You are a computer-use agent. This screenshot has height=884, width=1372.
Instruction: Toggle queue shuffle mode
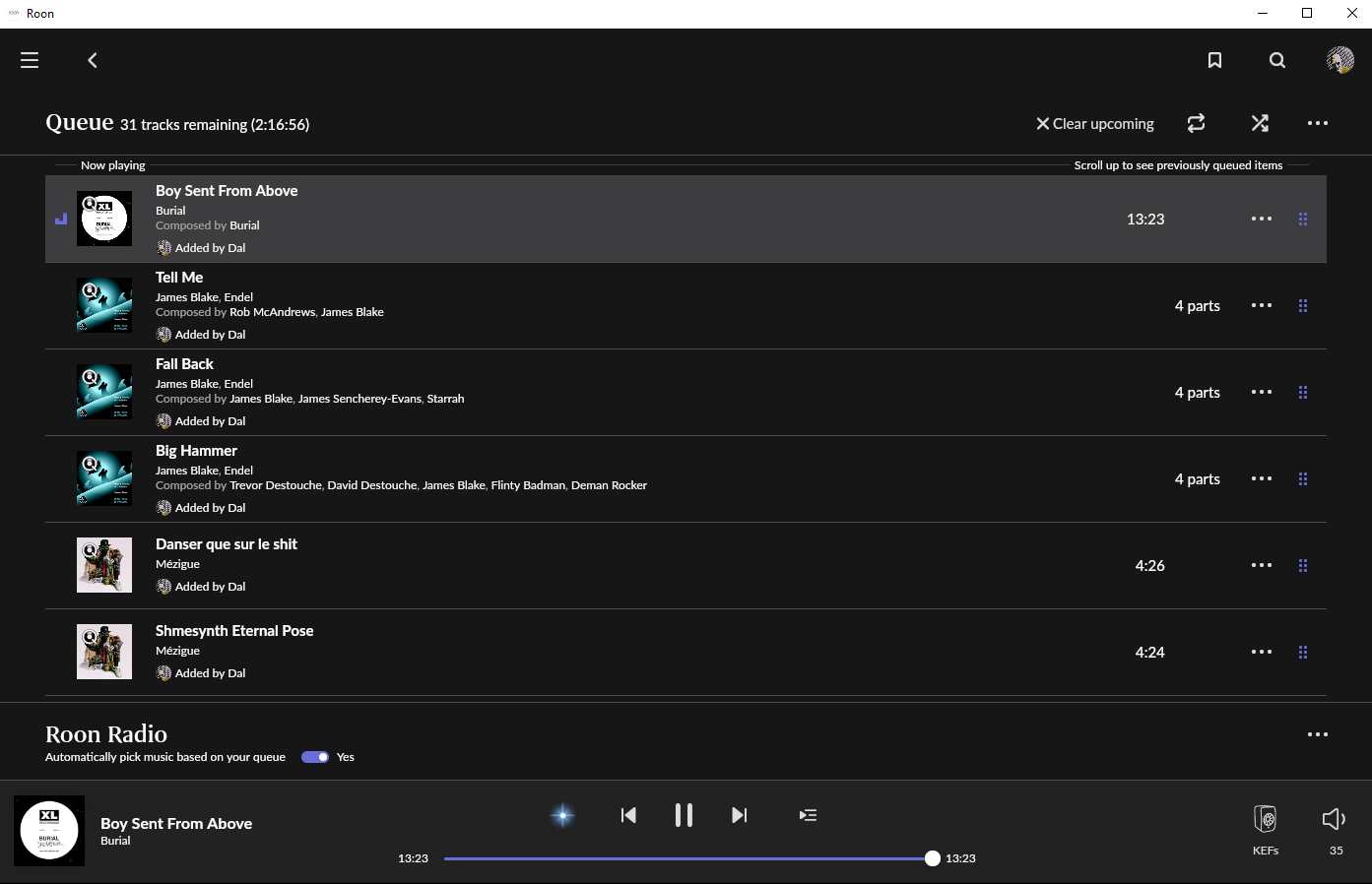pos(1260,123)
